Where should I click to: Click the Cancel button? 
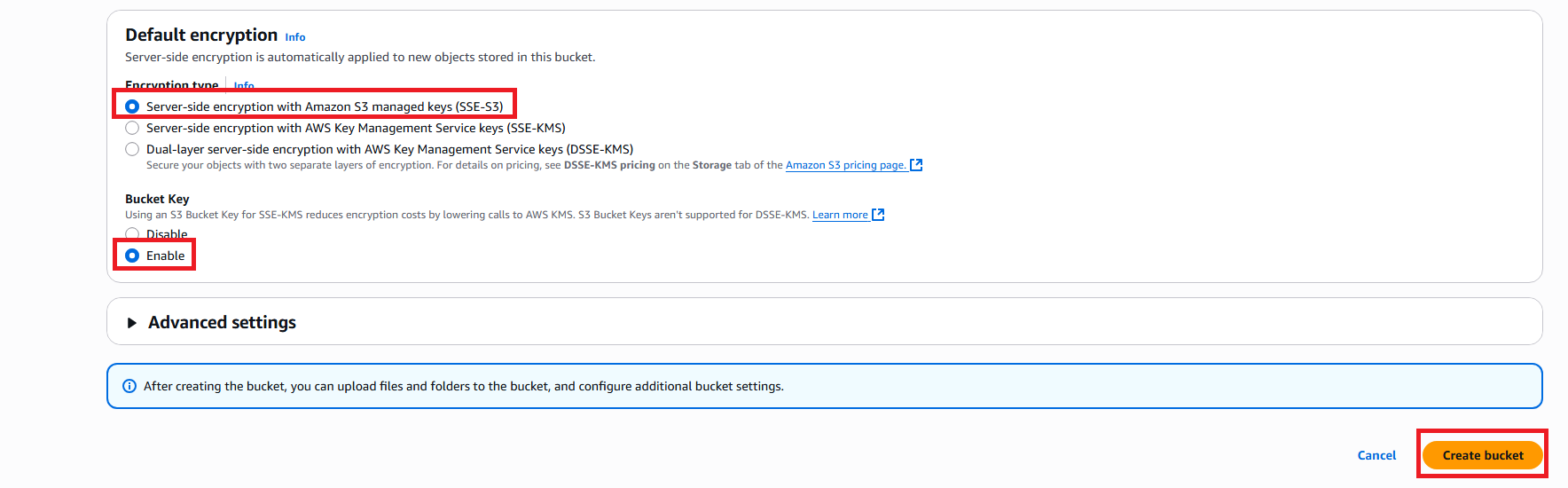tap(1376, 455)
